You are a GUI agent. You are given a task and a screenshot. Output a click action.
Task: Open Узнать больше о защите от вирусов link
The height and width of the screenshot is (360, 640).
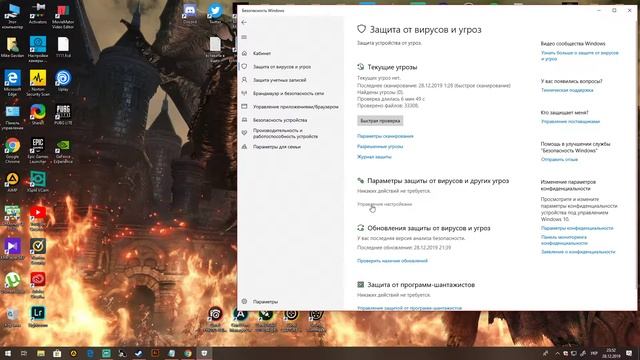coord(580,56)
